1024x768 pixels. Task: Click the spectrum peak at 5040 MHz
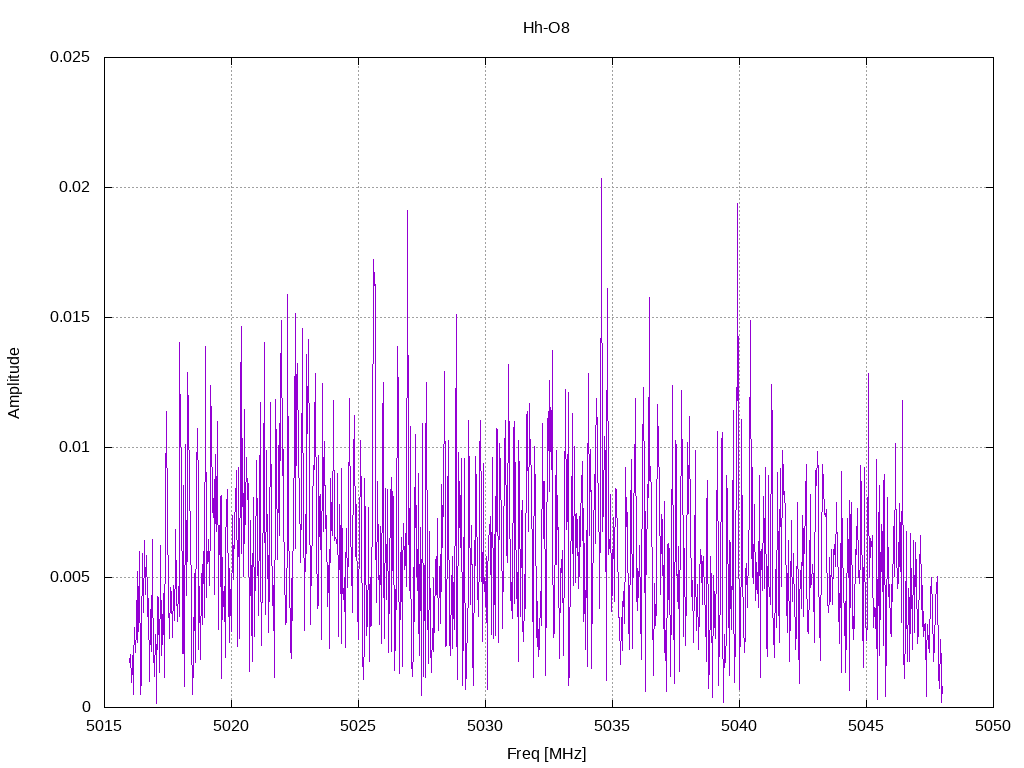click(x=737, y=205)
